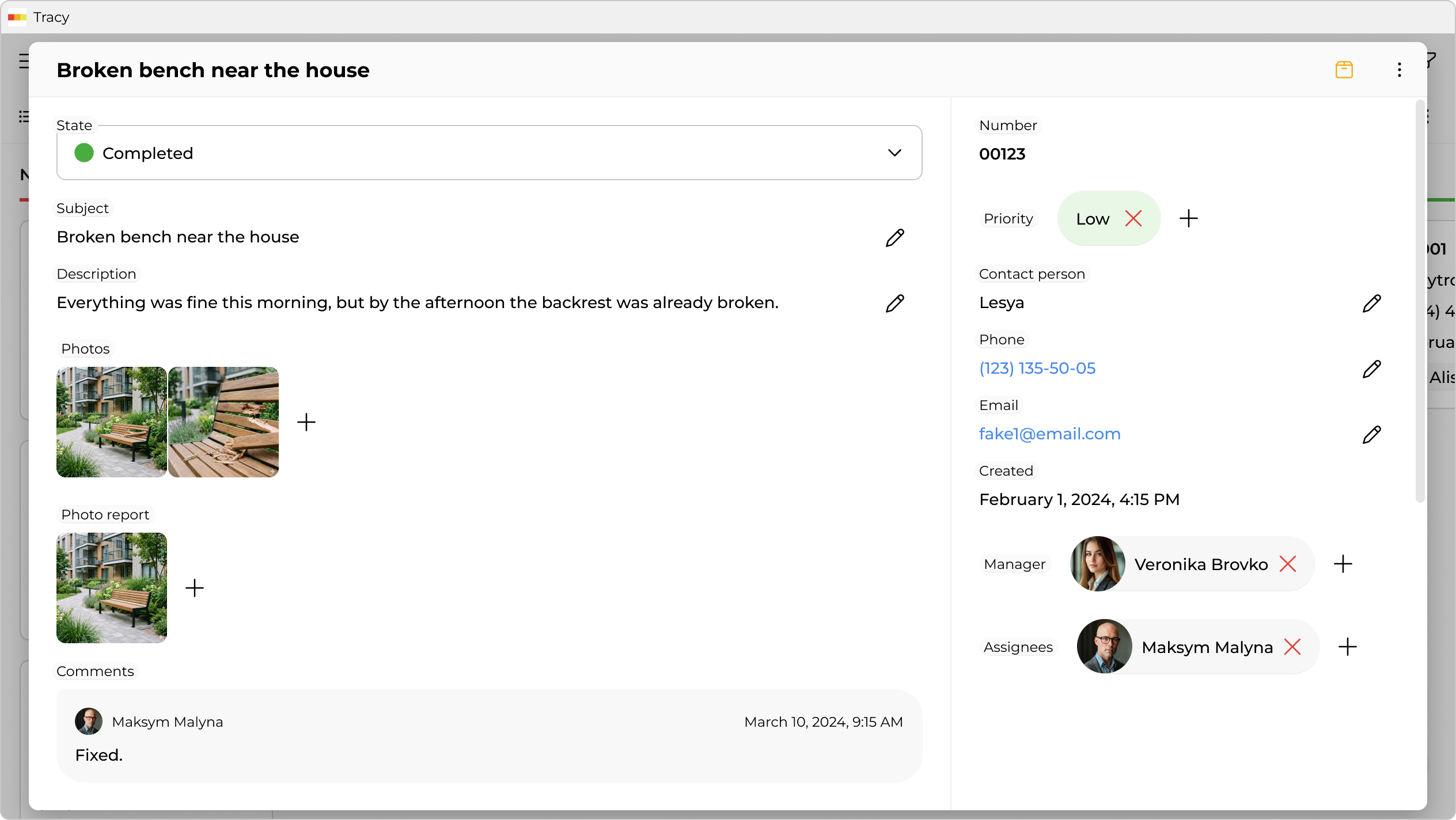Click the yellow archive icon in header
The height and width of the screenshot is (820, 1456).
pyautogui.click(x=1344, y=70)
